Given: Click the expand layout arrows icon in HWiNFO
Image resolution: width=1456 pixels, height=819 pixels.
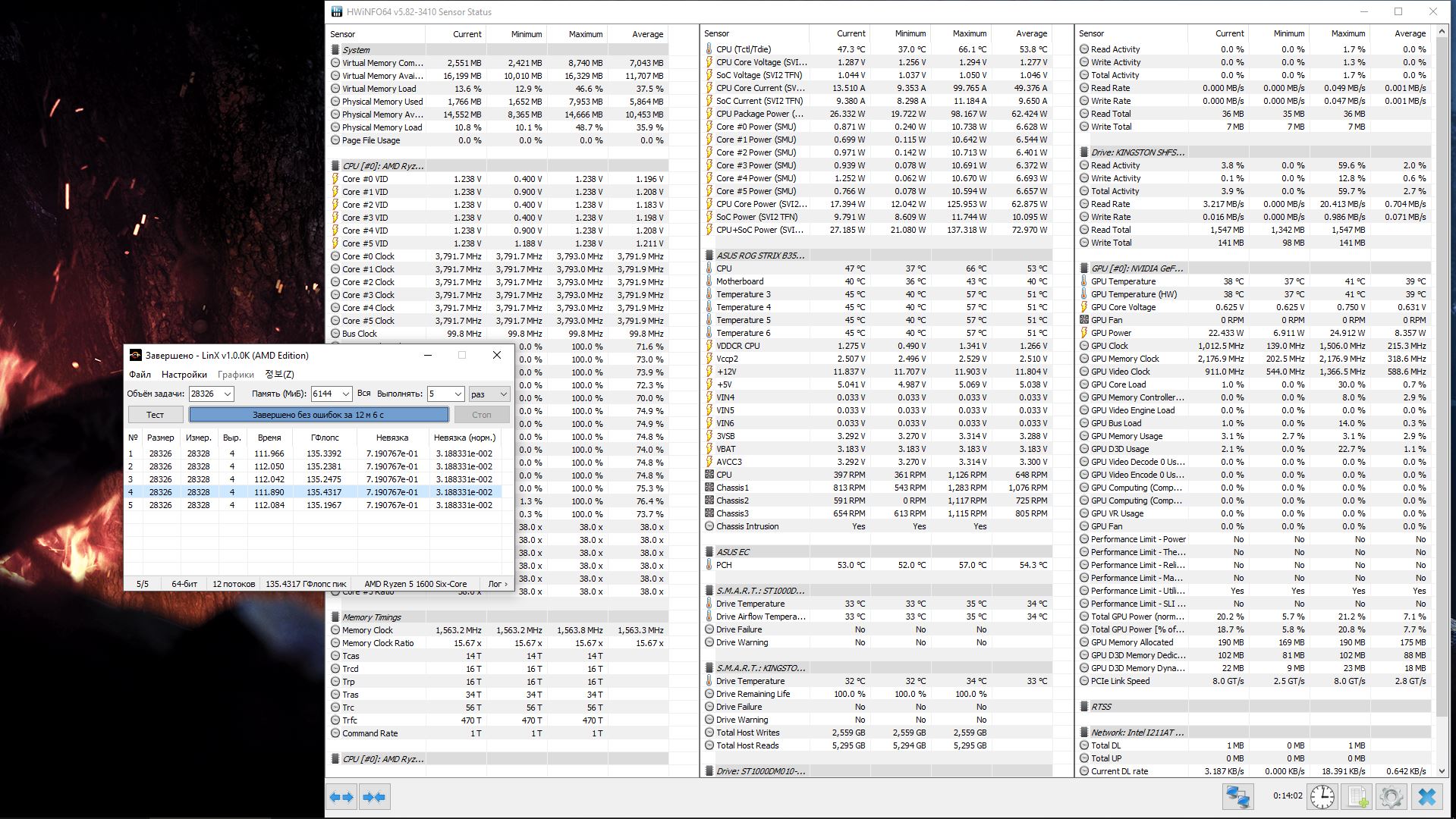Looking at the screenshot, I should point(342,797).
